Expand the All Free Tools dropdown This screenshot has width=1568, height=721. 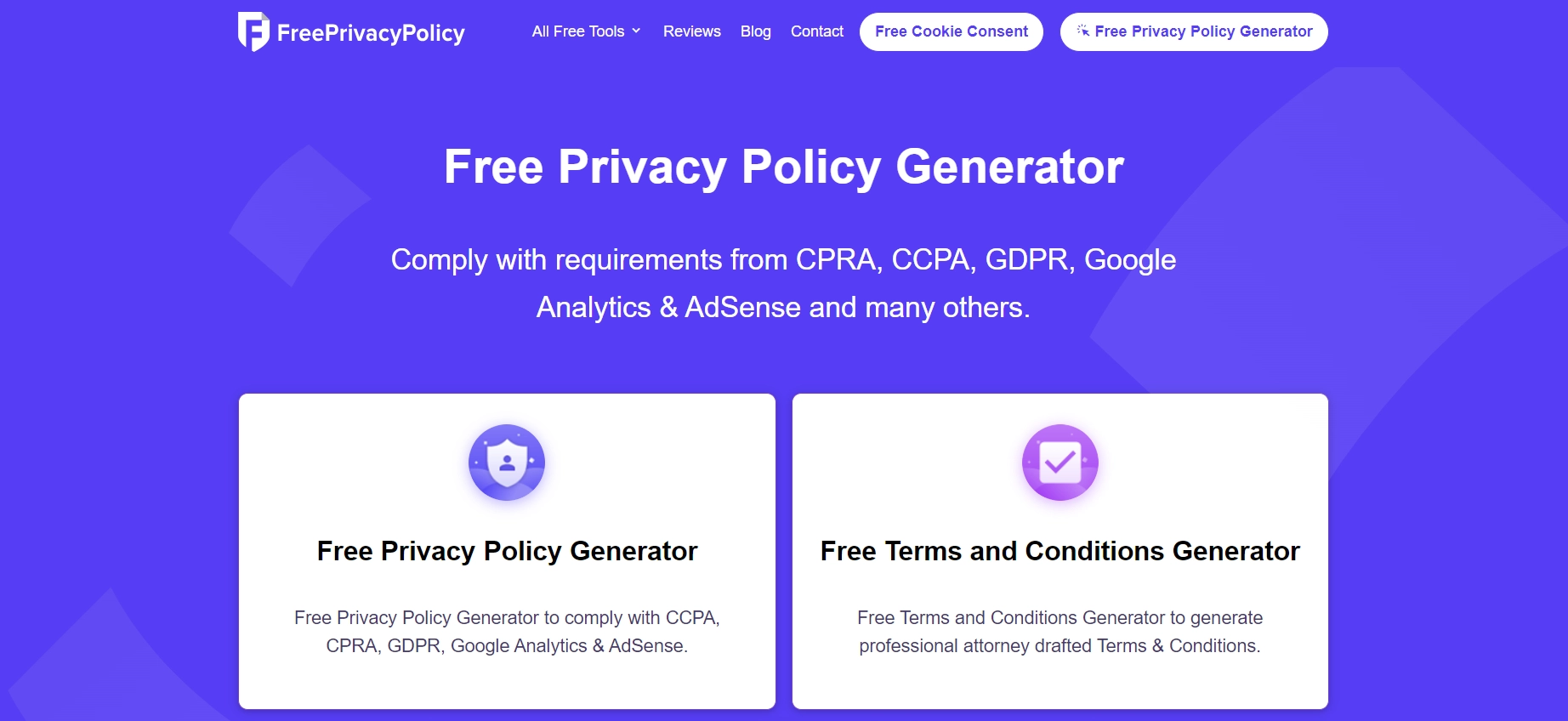(x=585, y=31)
